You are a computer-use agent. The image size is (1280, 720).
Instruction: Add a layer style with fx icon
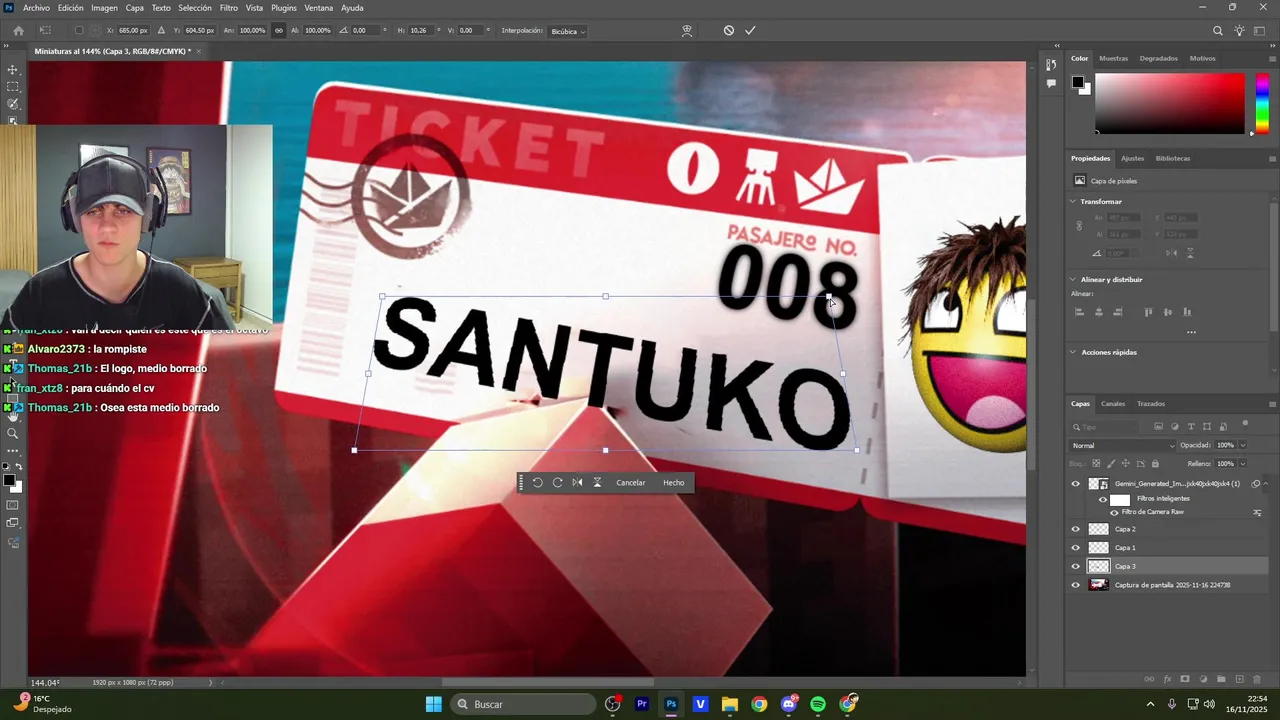point(1167,679)
